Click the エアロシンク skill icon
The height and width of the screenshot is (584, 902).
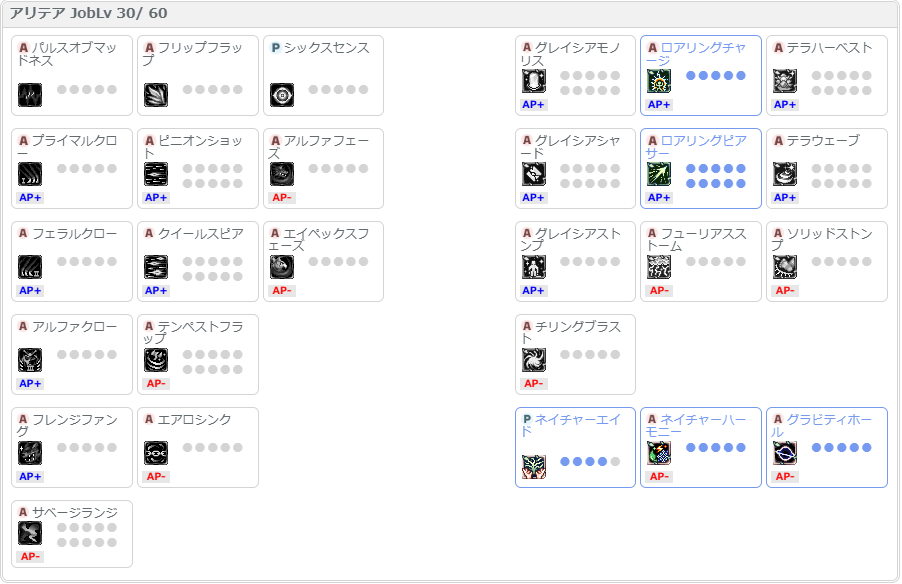(156, 454)
